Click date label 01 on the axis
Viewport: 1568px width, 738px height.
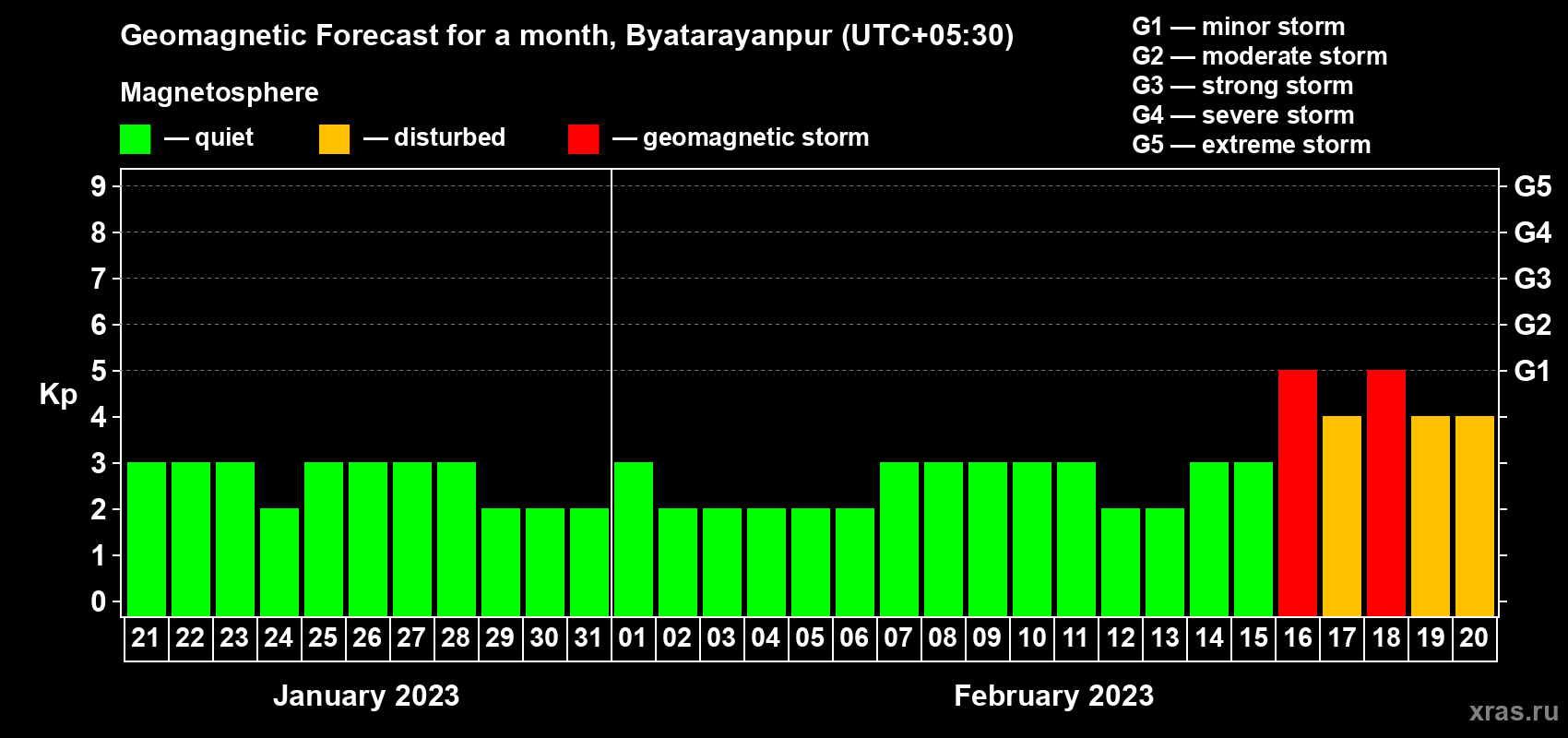coord(633,637)
